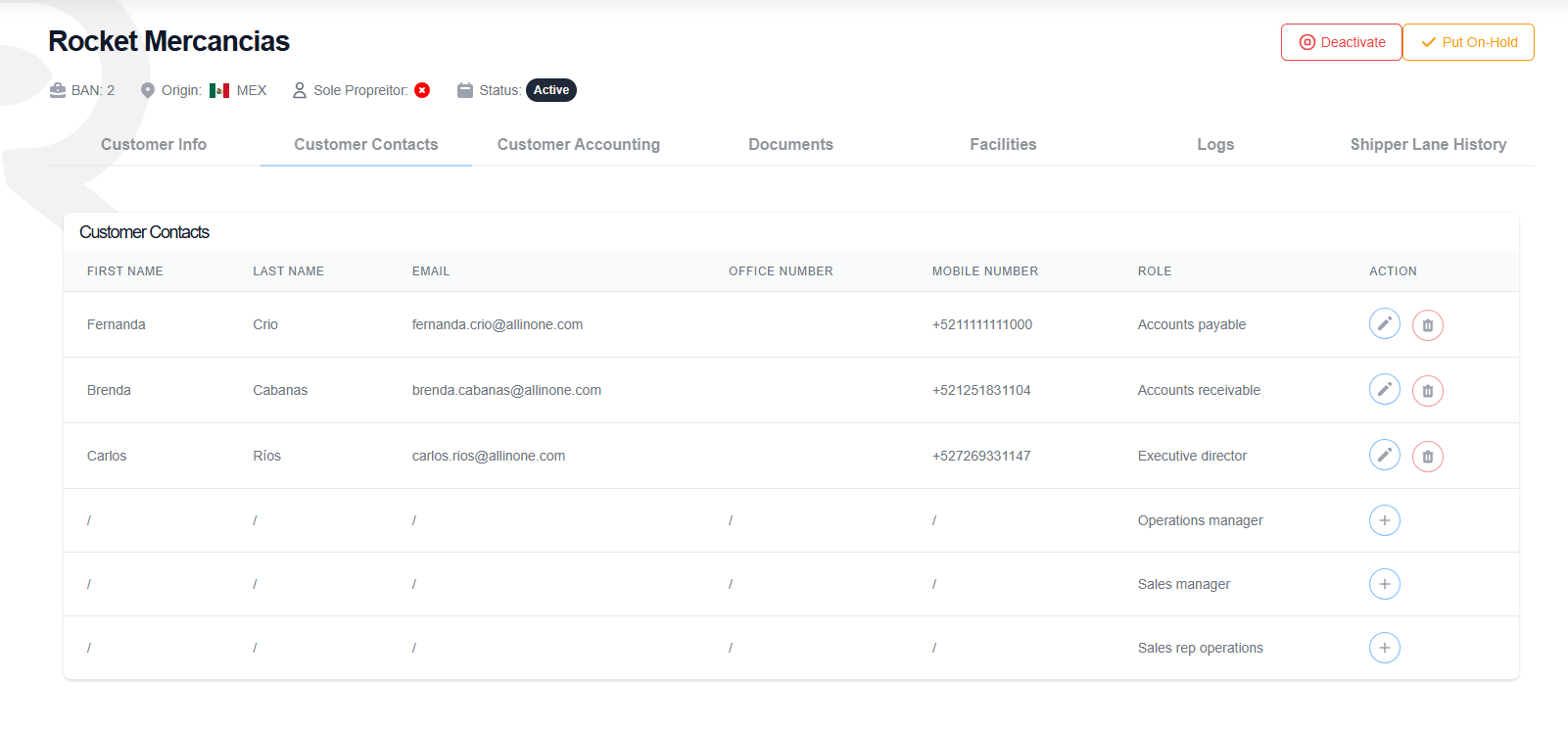Go to the Facilities tab

point(1003,144)
